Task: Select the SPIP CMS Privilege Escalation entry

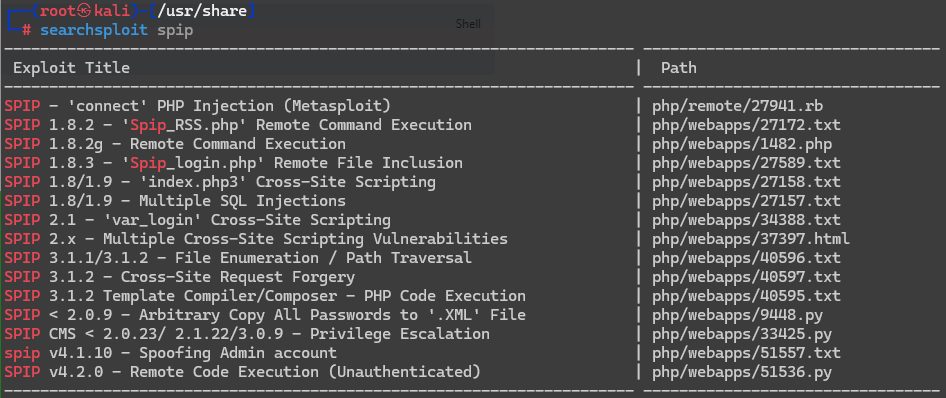Action: tap(247, 334)
